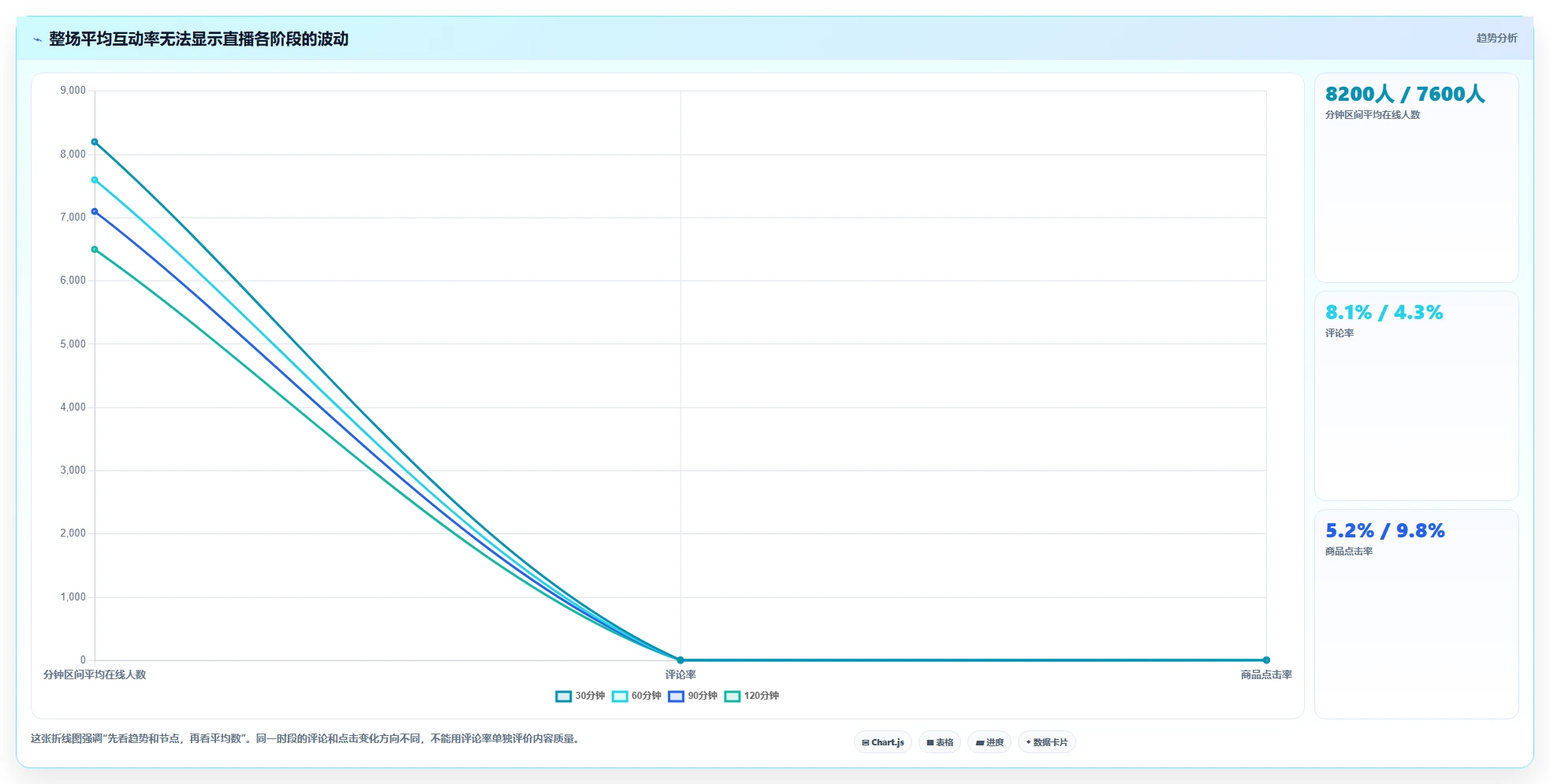Click the y-axis value 2,000
This screenshot has width=1550, height=784.
(x=73, y=533)
